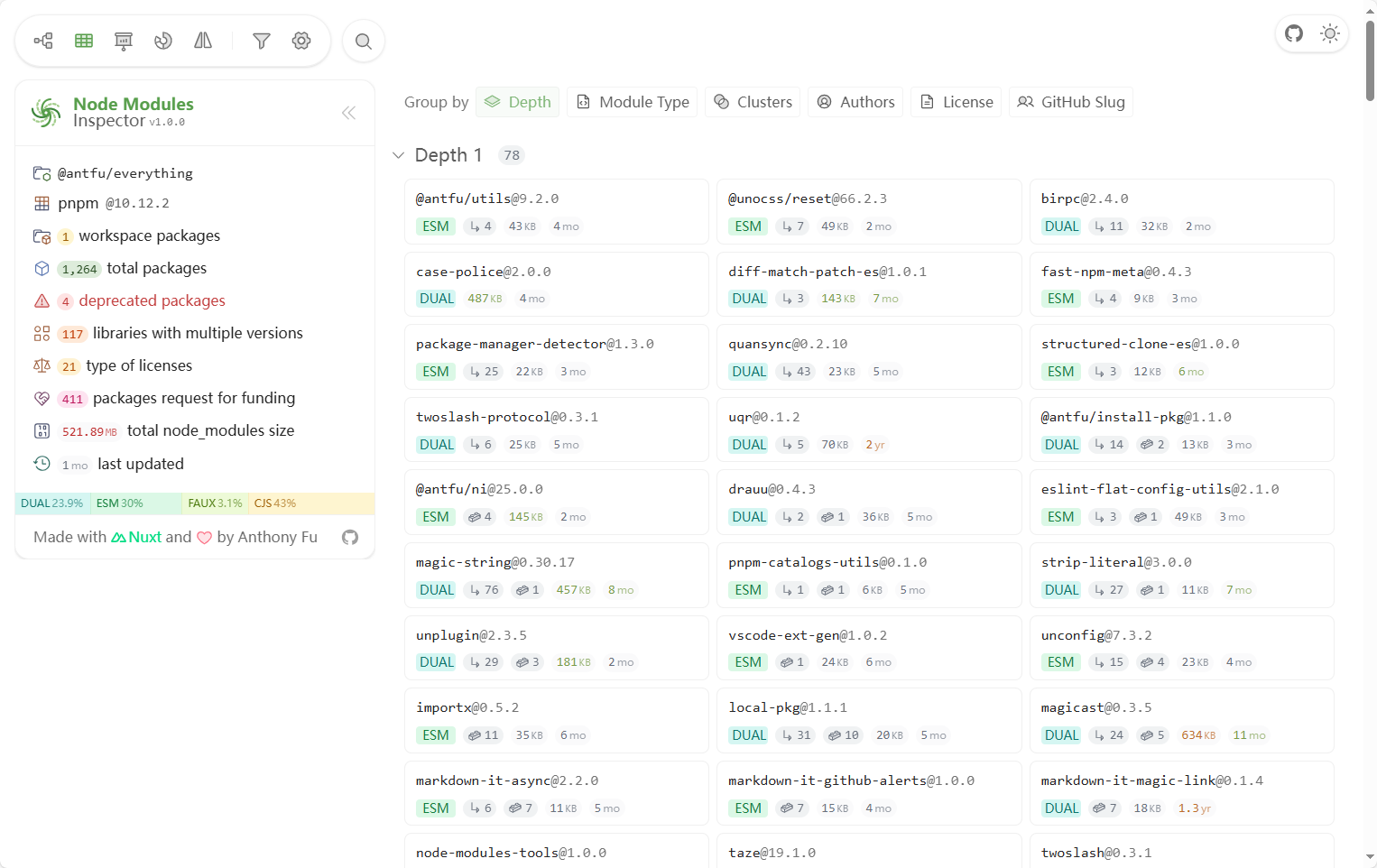
Task: Click ESM badge on fast-npm-meta@0.4.3
Action: pos(1061,299)
